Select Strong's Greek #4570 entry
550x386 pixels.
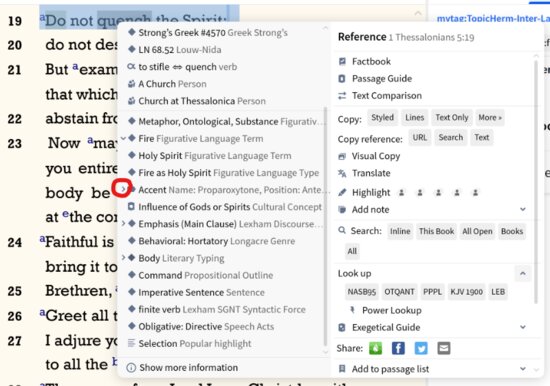click(213, 33)
